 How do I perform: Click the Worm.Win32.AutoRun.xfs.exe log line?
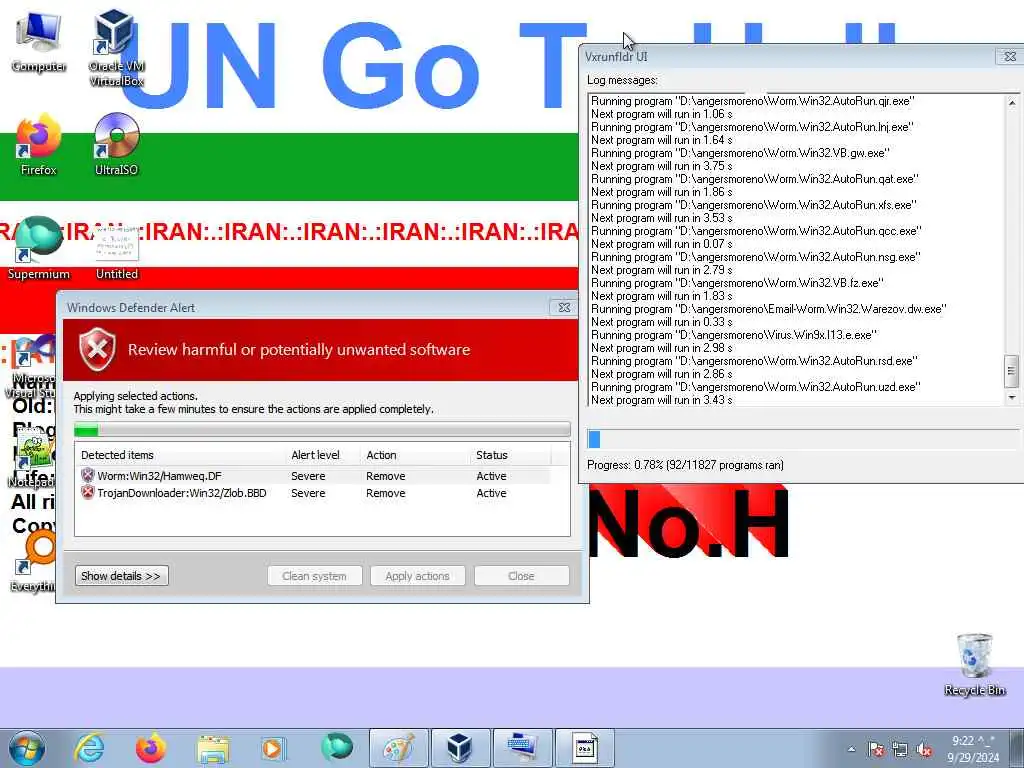754,205
